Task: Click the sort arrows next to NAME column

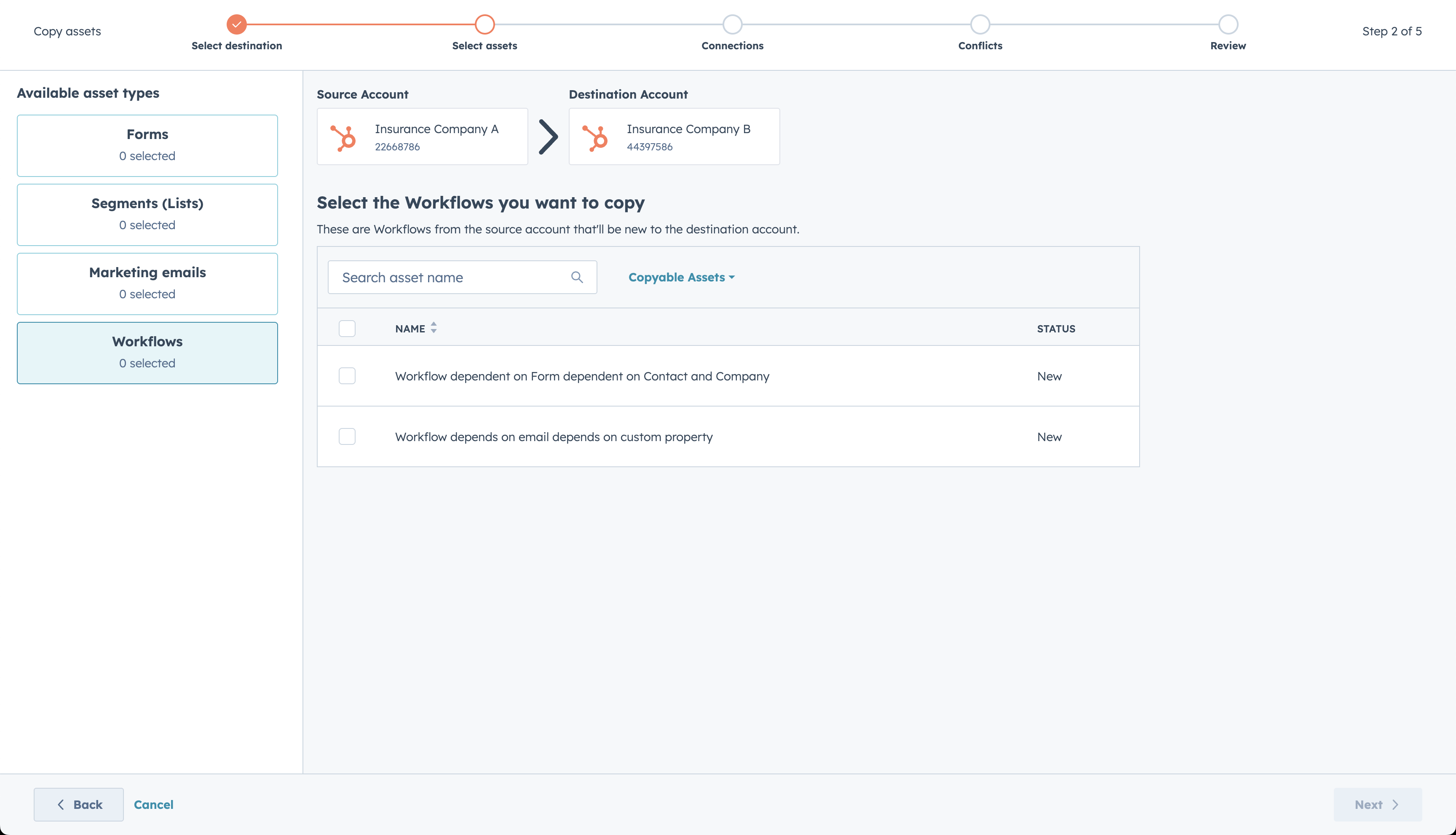Action: click(434, 328)
